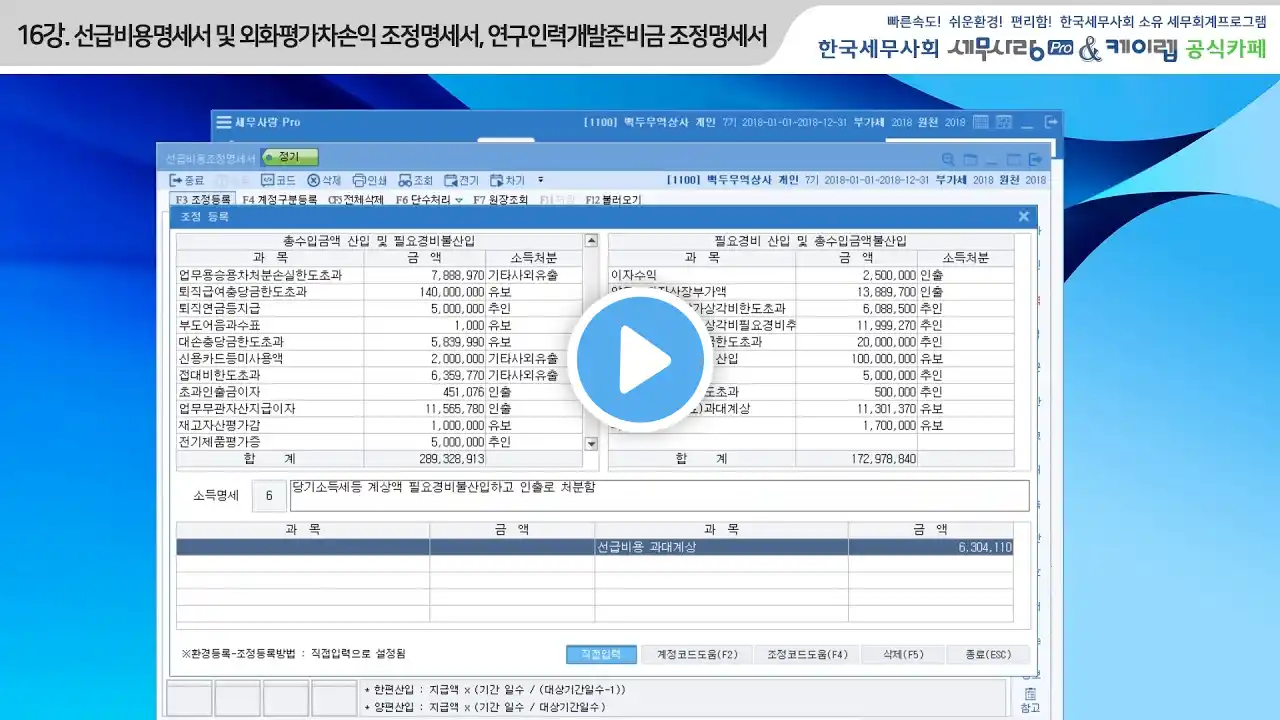Toggle the green 정기 button
1280x720 pixels.
click(290, 157)
